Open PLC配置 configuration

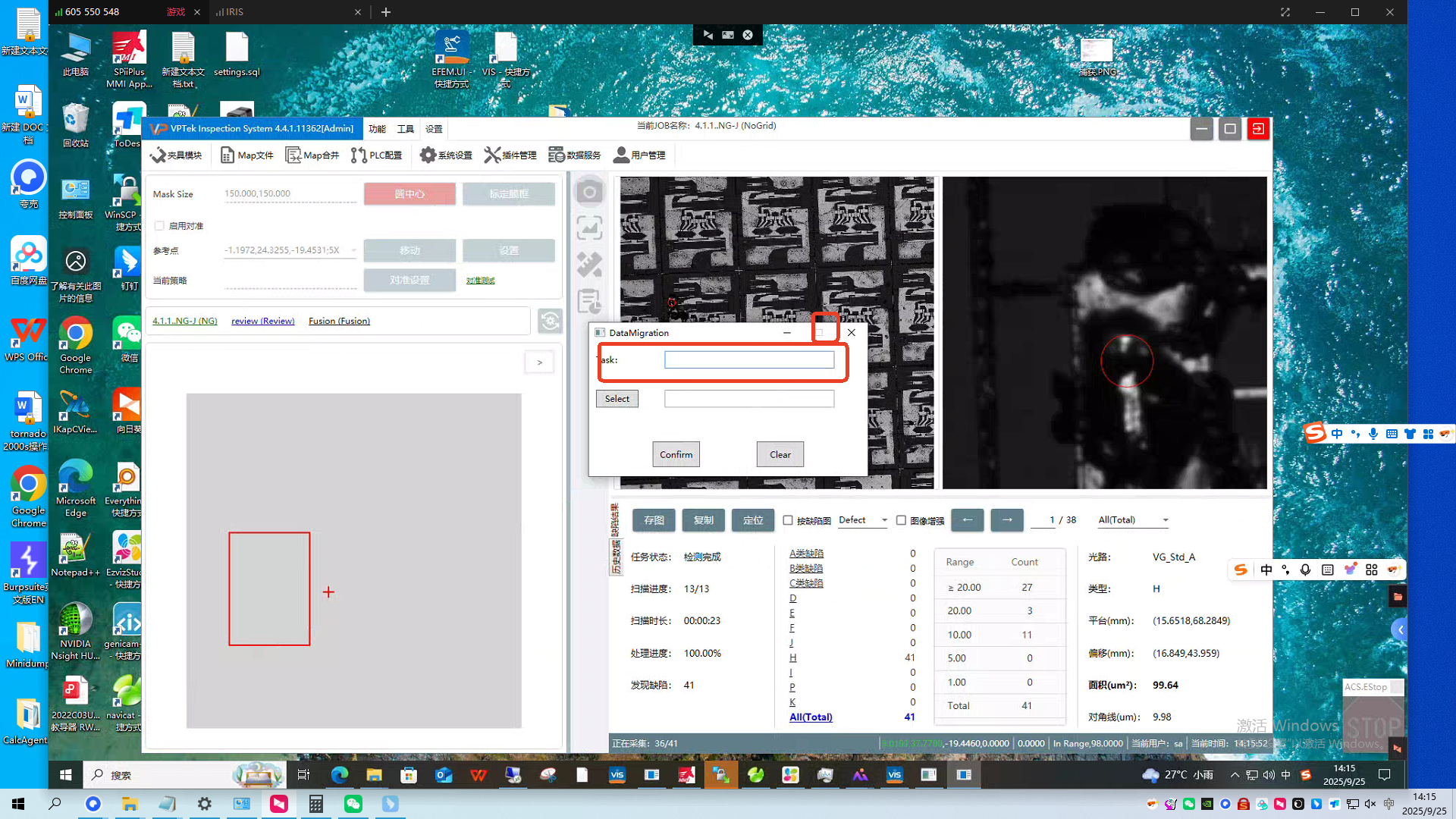376,155
